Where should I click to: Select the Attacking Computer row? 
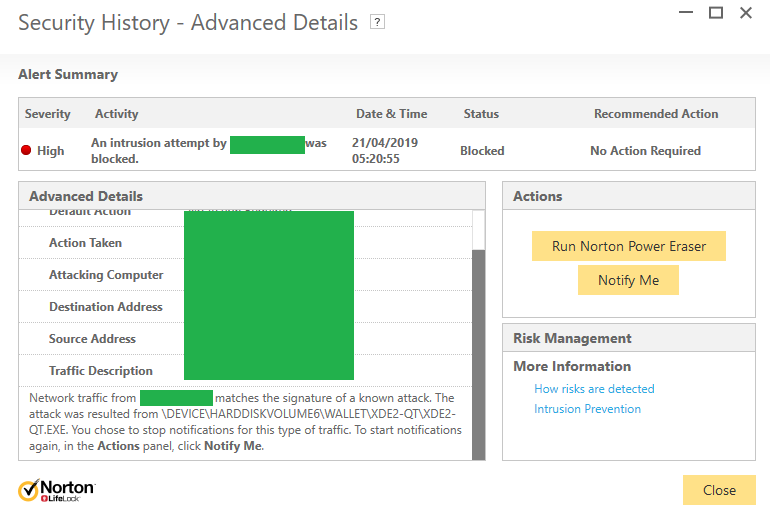tap(246, 274)
